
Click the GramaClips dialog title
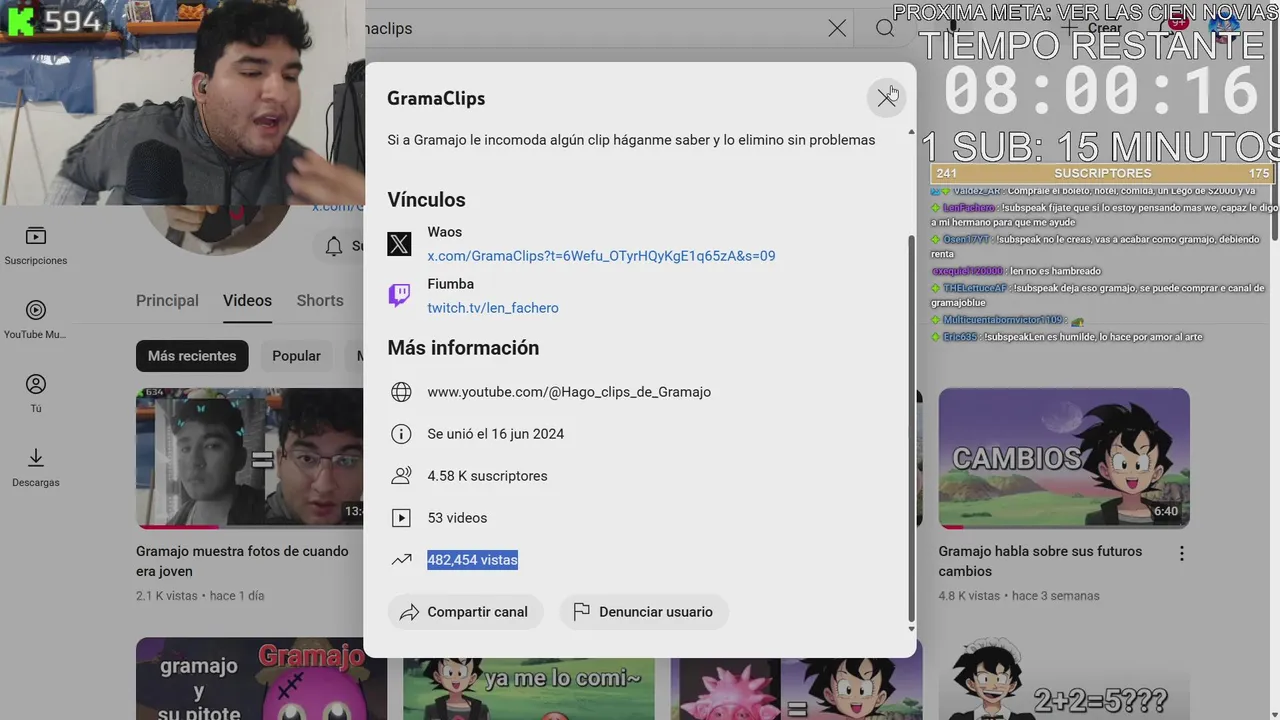click(436, 98)
